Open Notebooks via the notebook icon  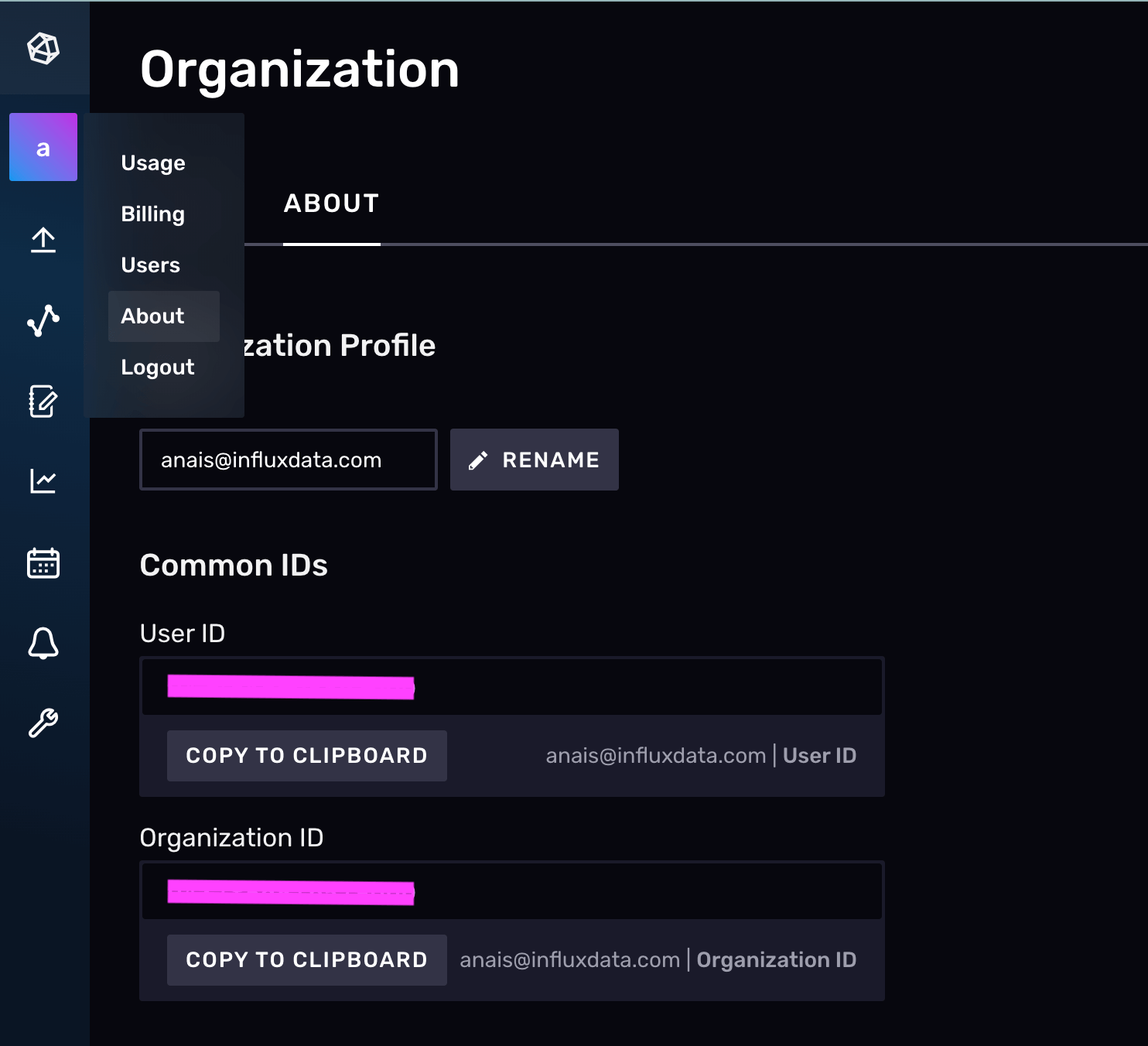43,401
